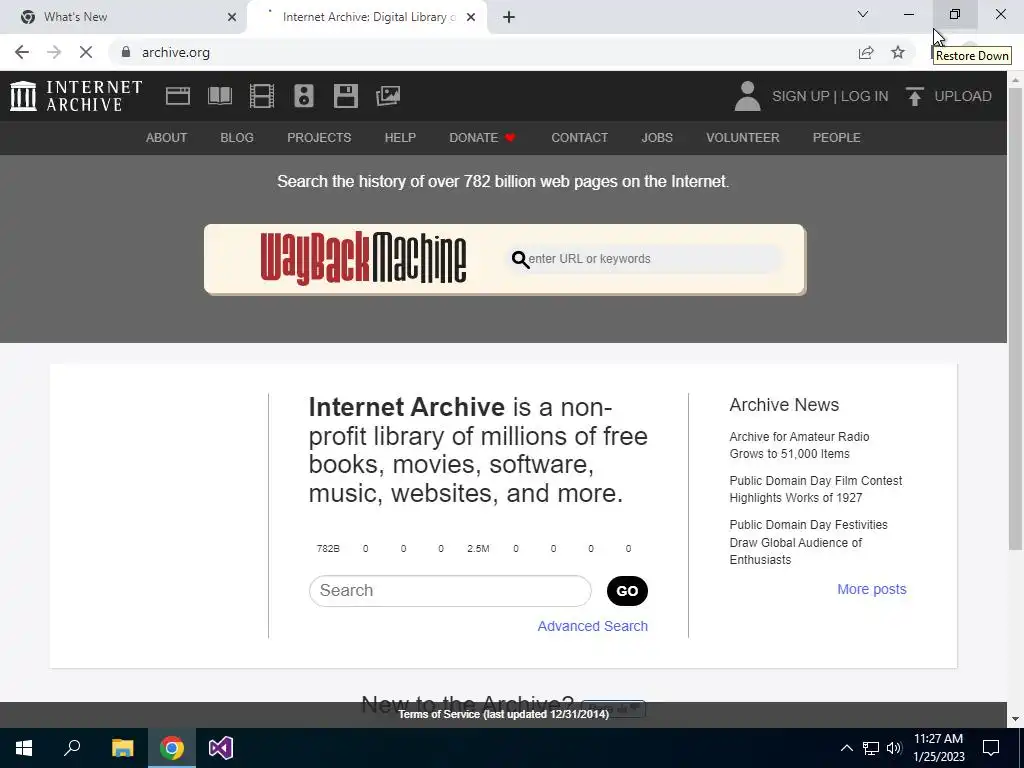Click the black GO button
The height and width of the screenshot is (768, 1024).
pos(627,591)
